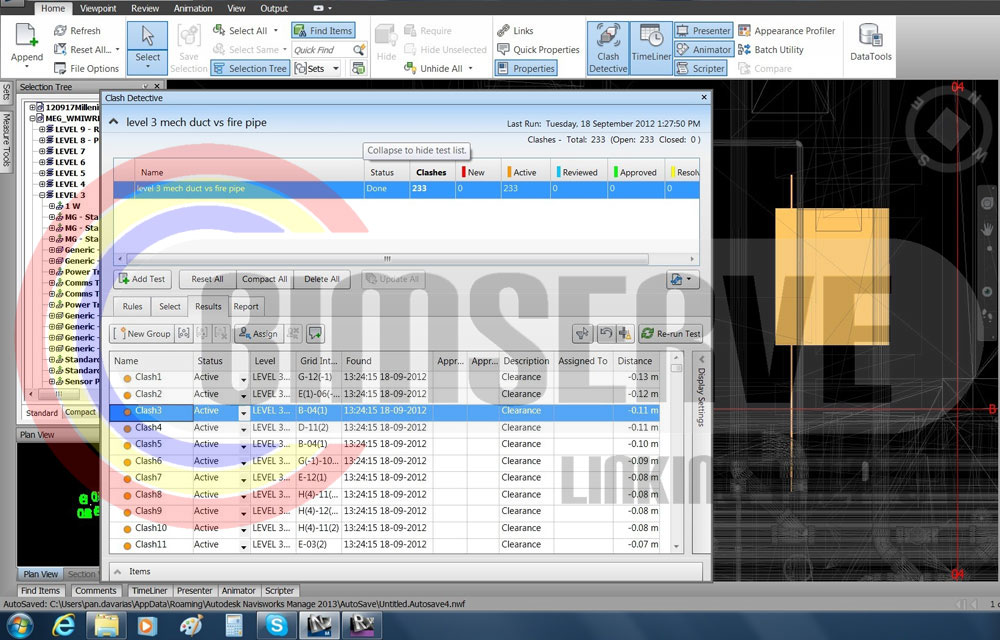Close the Clash Detective window
The image size is (1000, 640).
pyautogui.click(x=704, y=98)
